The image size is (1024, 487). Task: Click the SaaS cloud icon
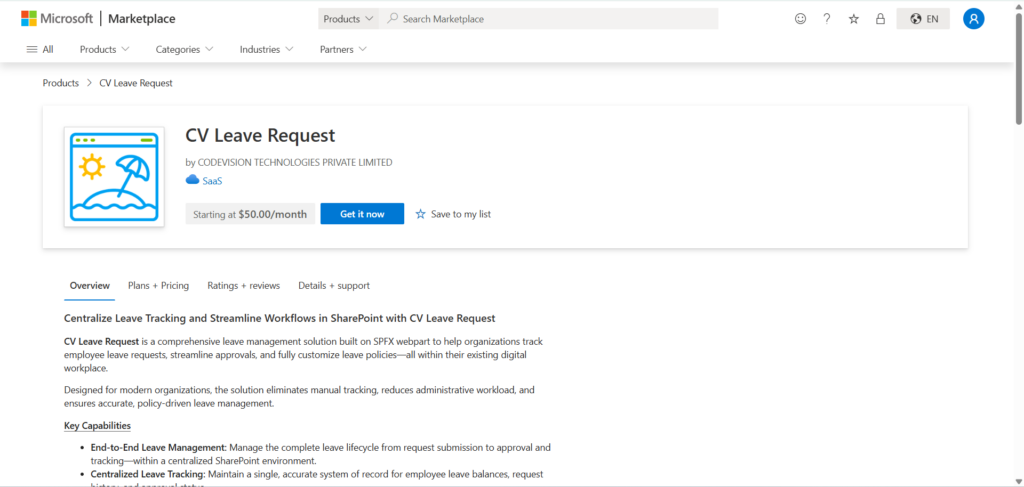pos(192,180)
